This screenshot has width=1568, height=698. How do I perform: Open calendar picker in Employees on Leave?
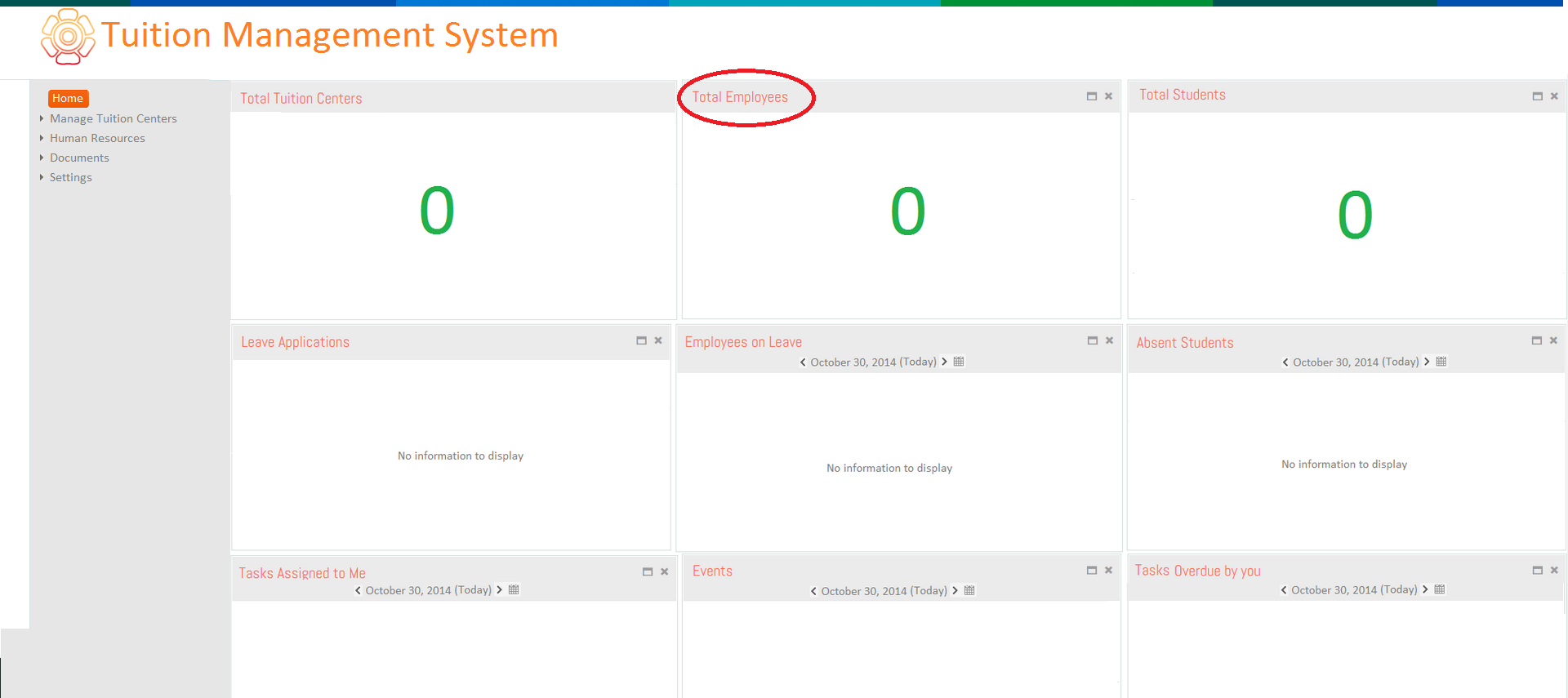pos(959,362)
